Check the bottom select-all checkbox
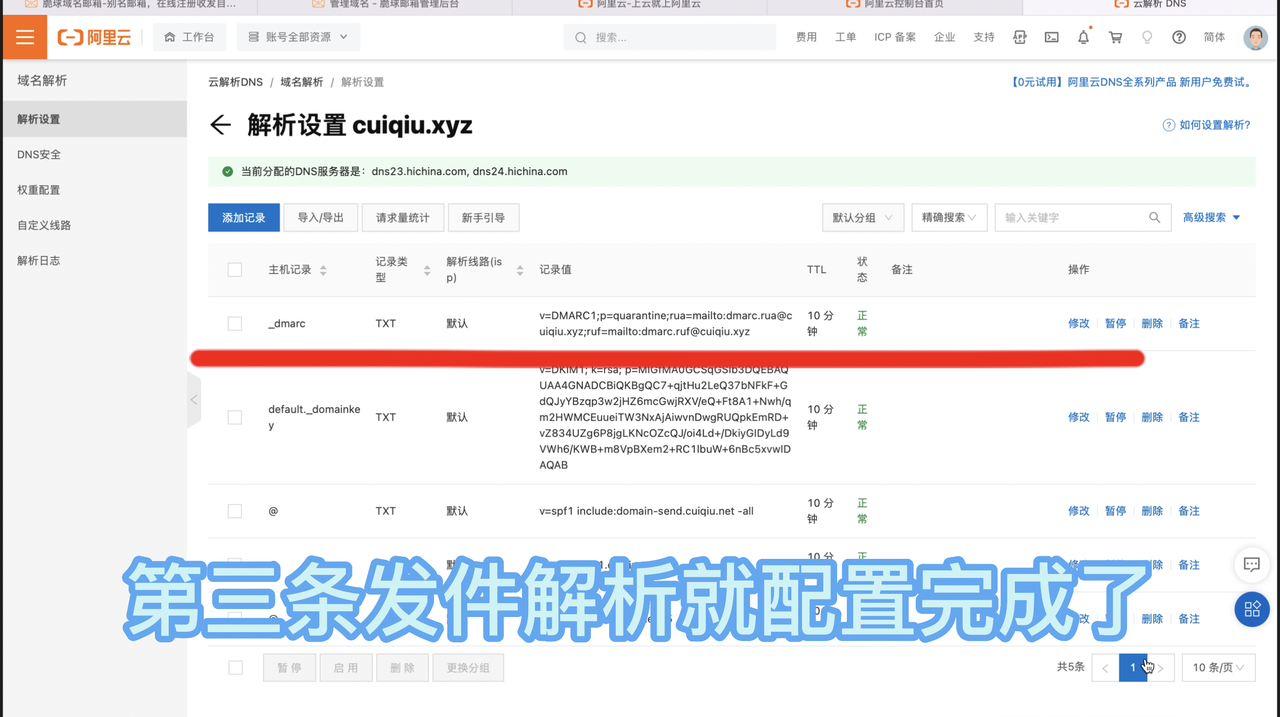Image resolution: width=1280 pixels, height=717 pixels. pyautogui.click(x=236, y=668)
